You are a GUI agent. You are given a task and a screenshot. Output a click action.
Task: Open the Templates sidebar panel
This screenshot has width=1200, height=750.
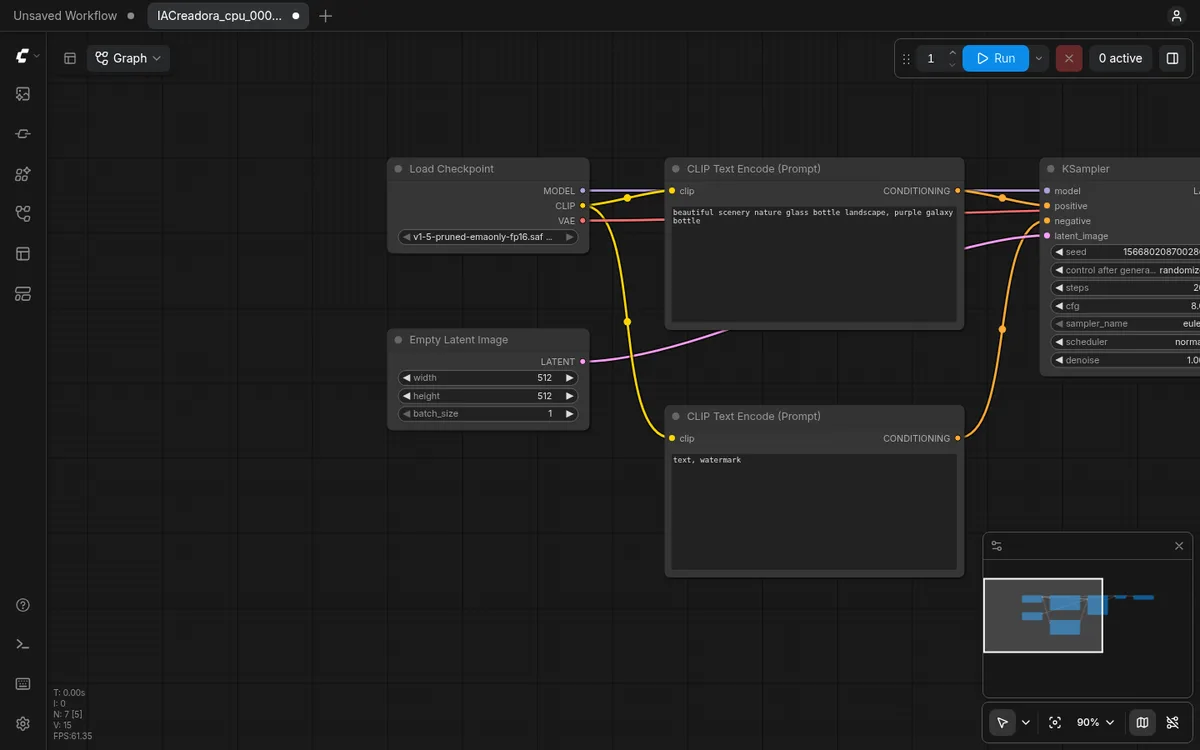pyautogui.click(x=23, y=254)
